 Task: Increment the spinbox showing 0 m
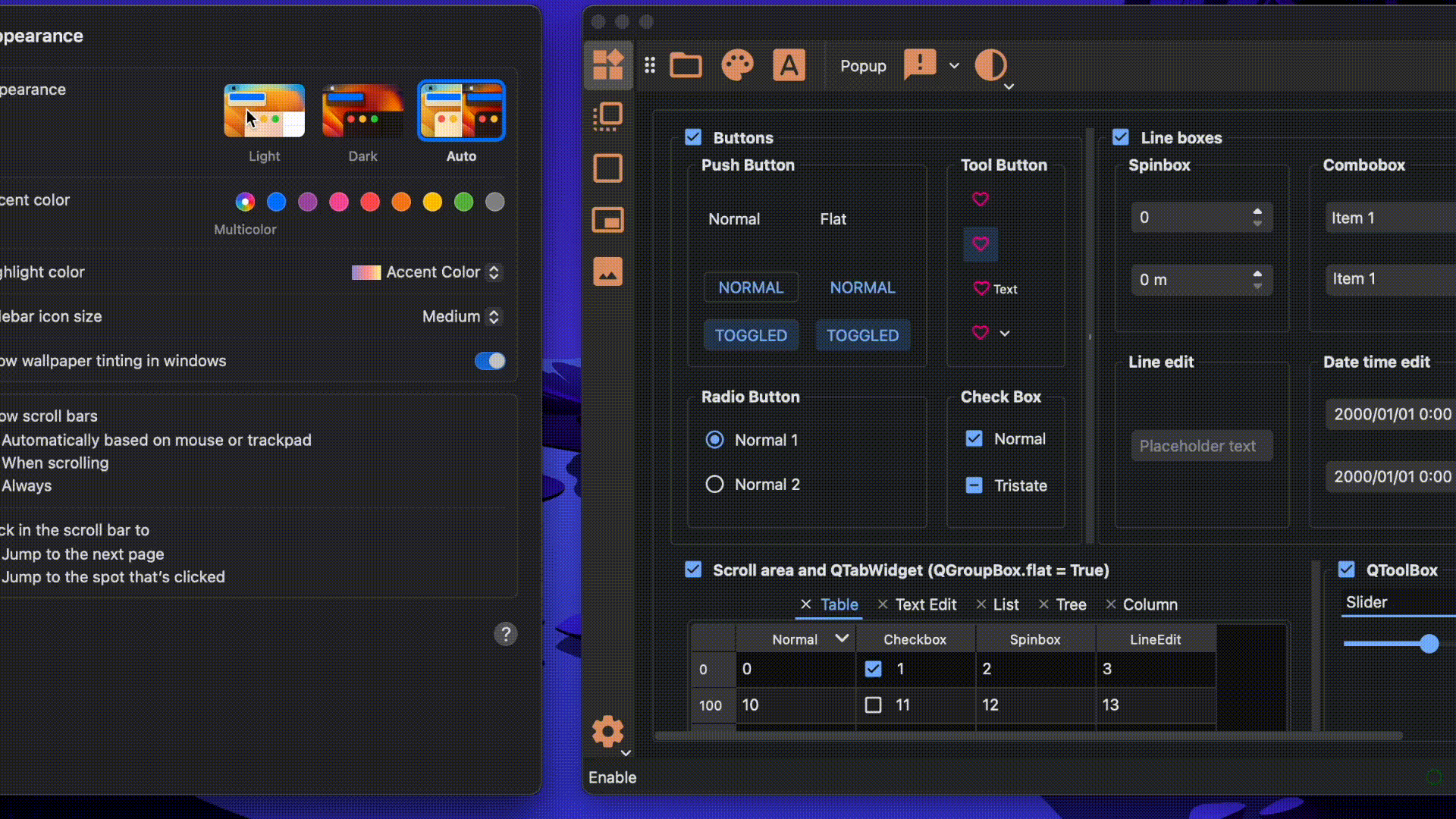1257,274
